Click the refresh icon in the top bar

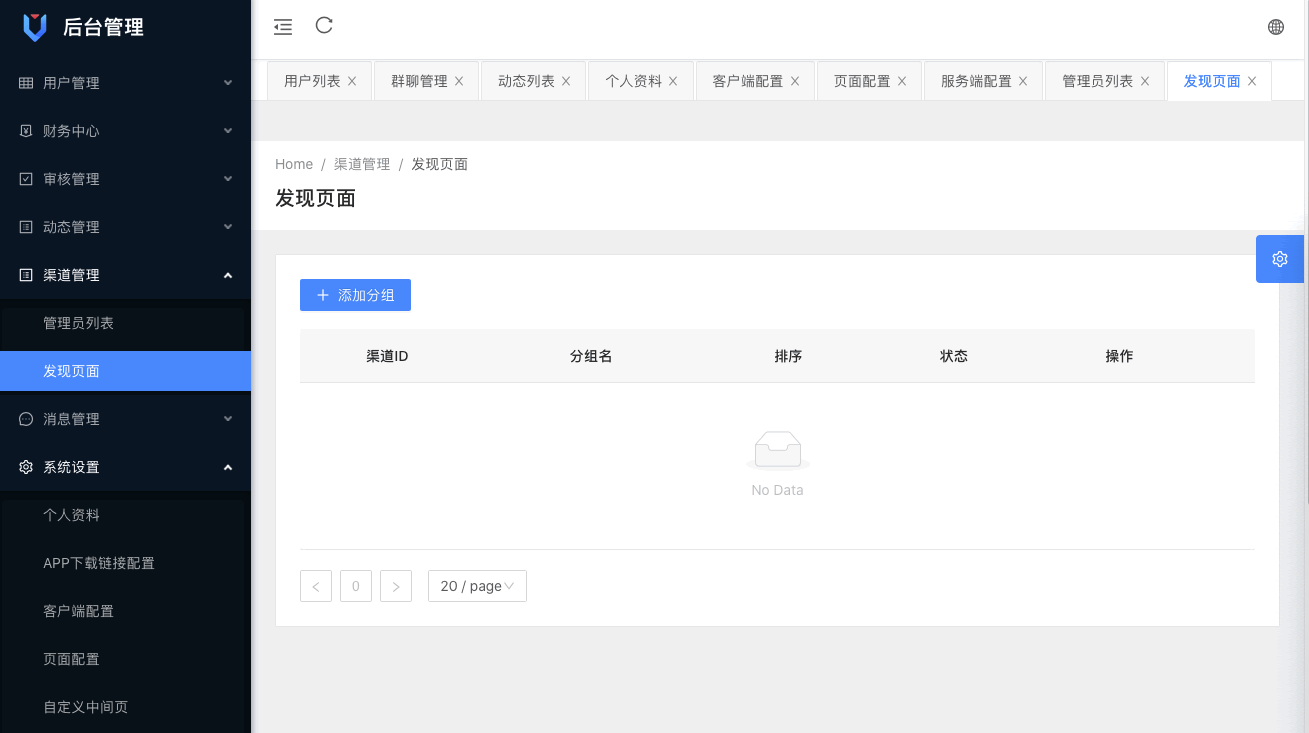point(324,26)
